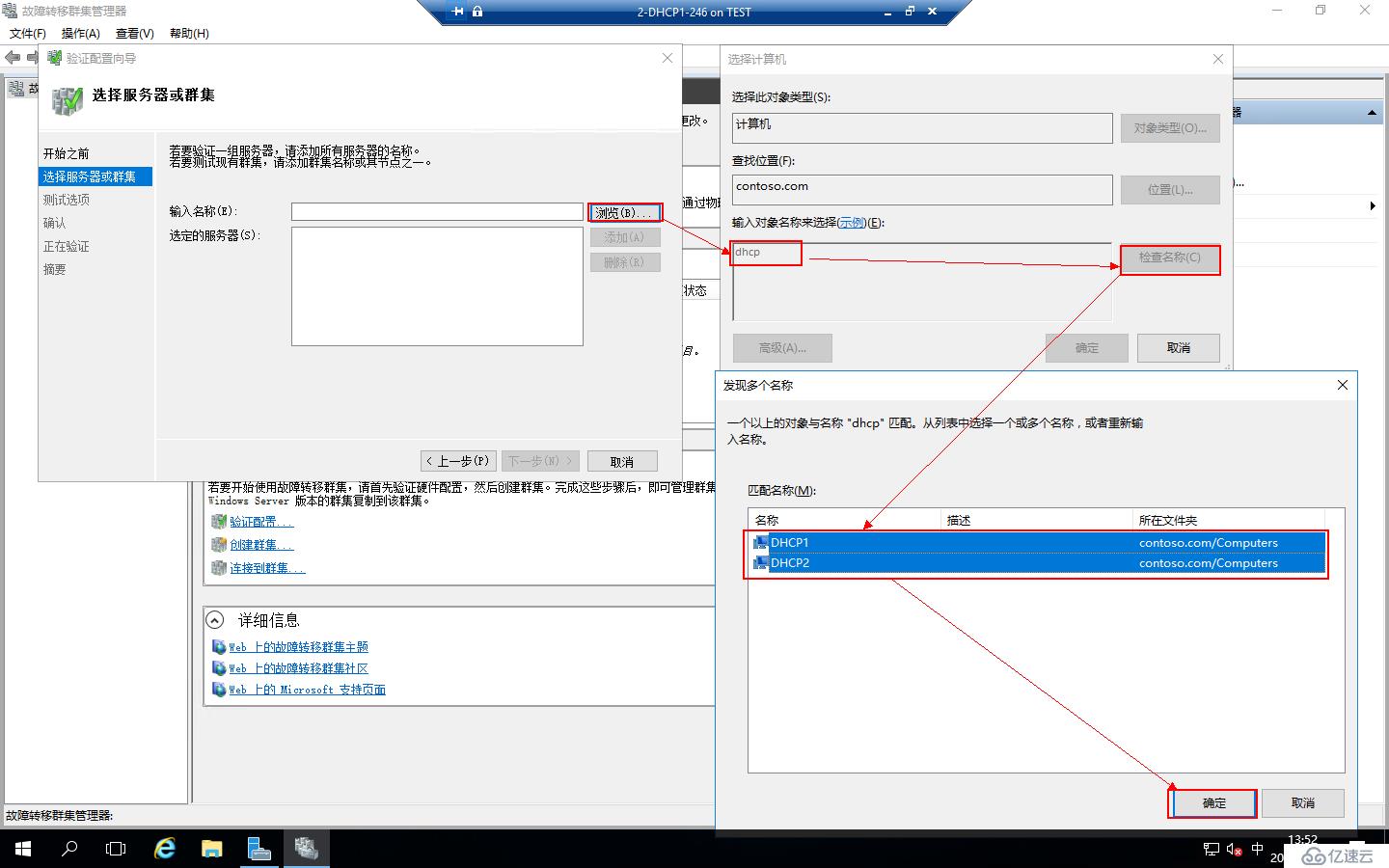This screenshot has width=1389, height=868.
Task: Click globe icon beside Microsoft 支持页面 link
Action: point(219,690)
